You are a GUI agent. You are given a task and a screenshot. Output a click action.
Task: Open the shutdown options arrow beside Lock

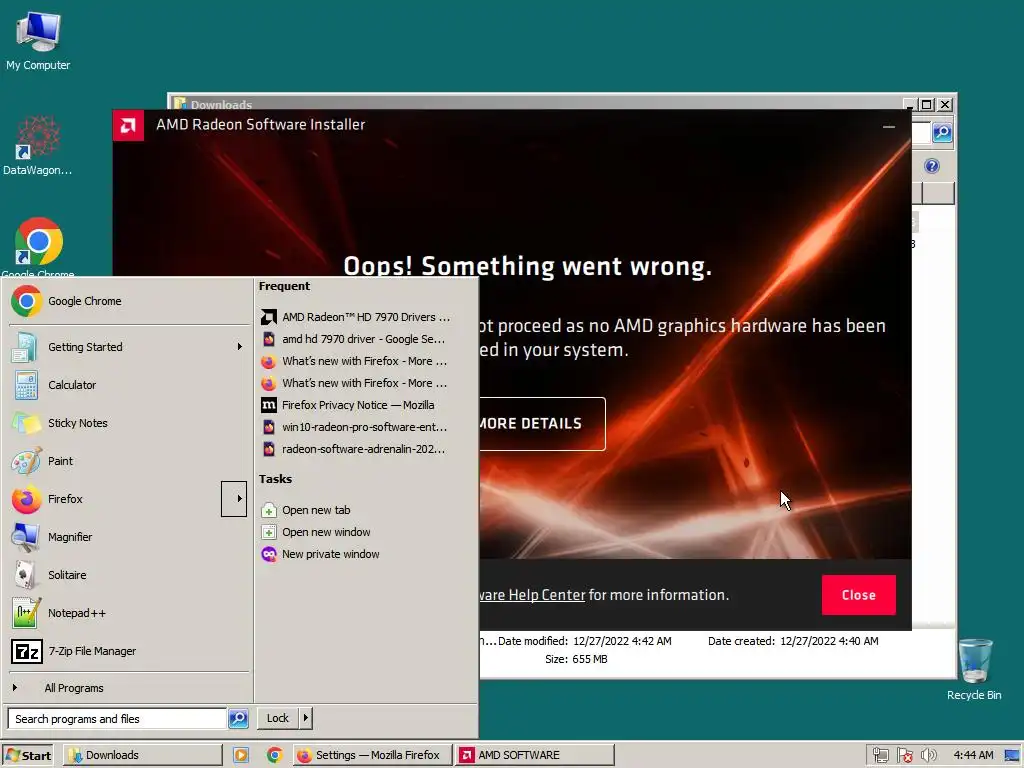pos(306,718)
